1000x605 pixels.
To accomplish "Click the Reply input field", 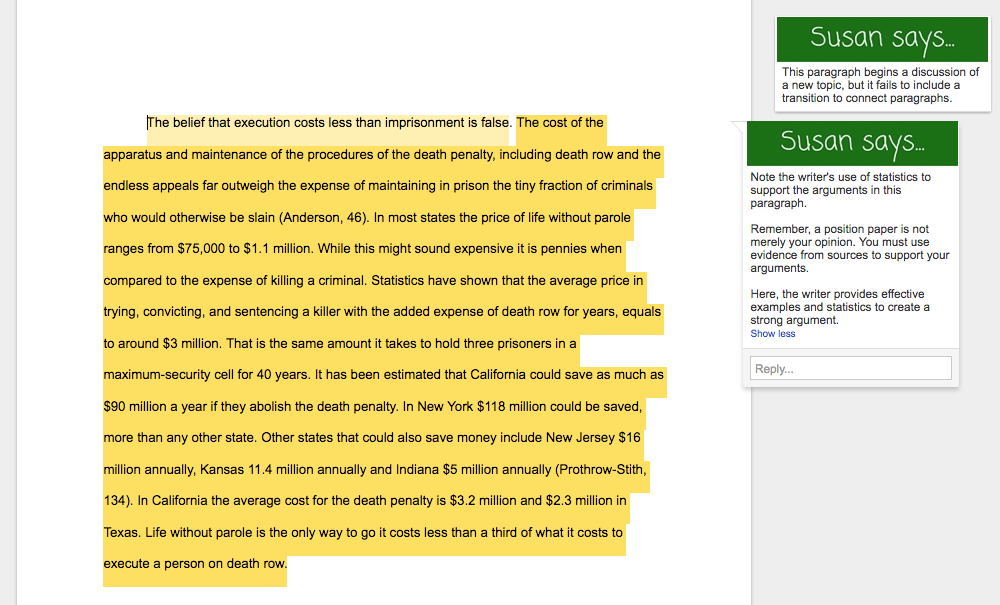I will (851, 368).
